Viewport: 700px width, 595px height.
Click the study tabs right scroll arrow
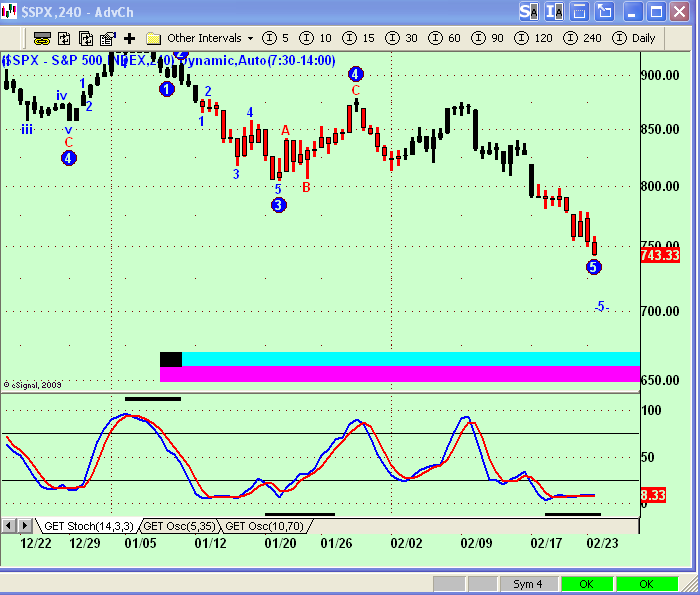pos(25,526)
